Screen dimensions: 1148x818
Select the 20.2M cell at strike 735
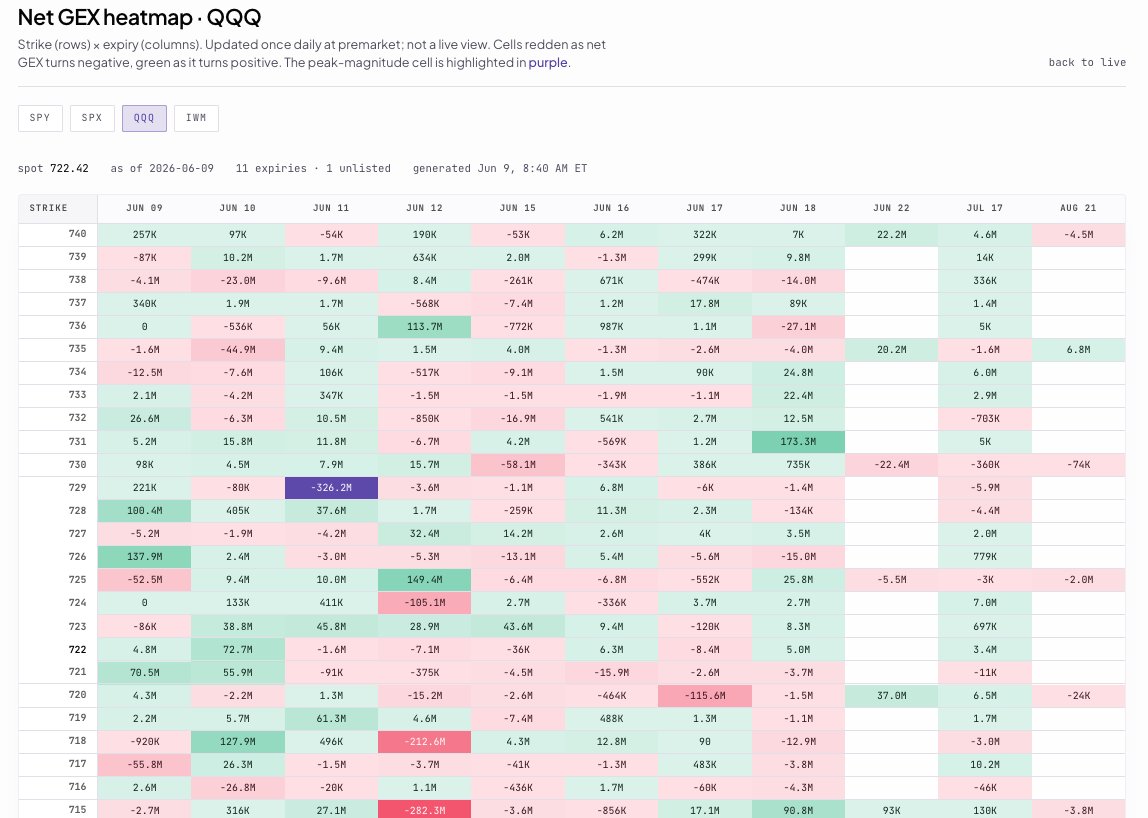[x=892, y=349]
